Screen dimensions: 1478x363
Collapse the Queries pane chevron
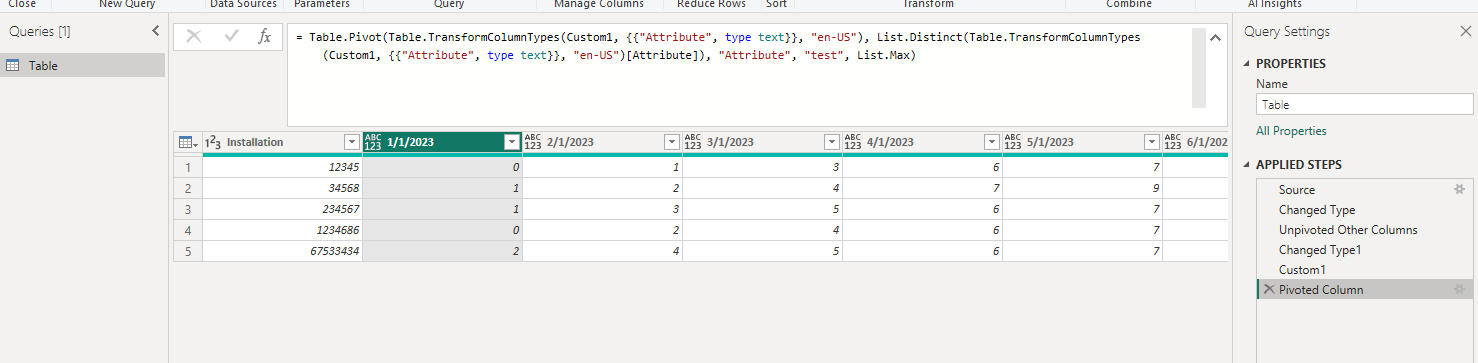(x=155, y=31)
